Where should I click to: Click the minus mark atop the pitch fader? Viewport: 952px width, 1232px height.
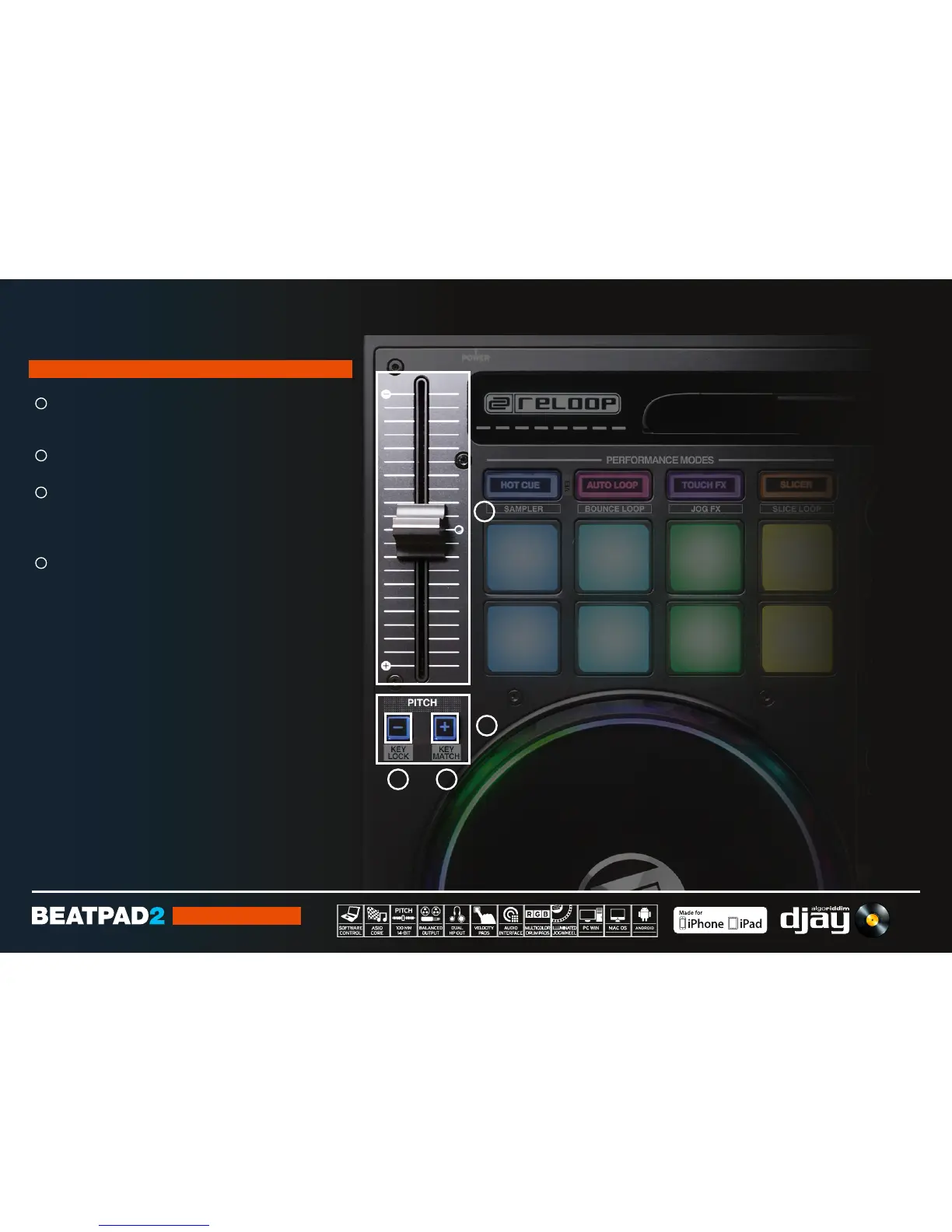point(387,394)
